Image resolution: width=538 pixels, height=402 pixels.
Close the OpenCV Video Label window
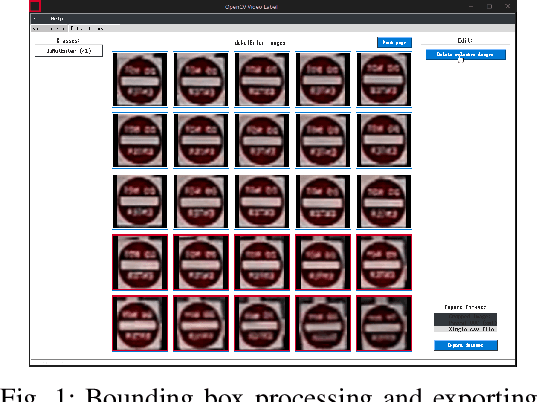507,7
